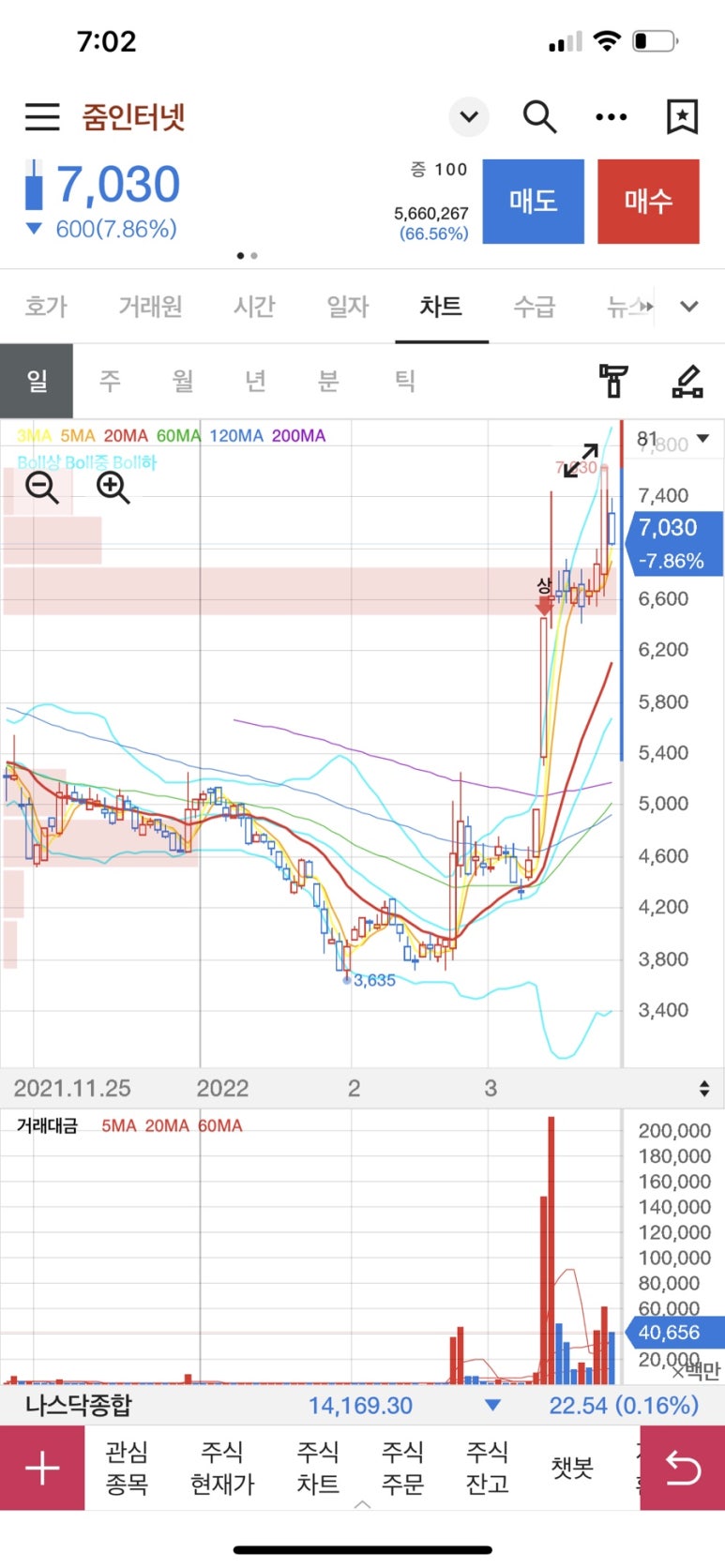The image size is (725, 1568).
Task: Switch to the 시간 tab
Action: pyautogui.click(x=253, y=306)
